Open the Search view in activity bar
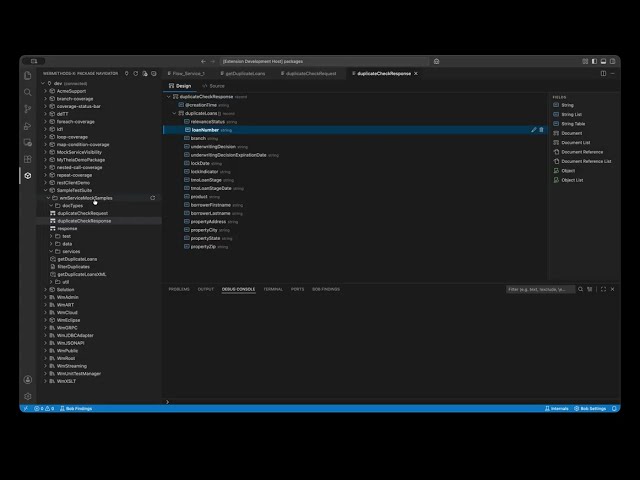This screenshot has width=640, height=480. click(28, 92)
